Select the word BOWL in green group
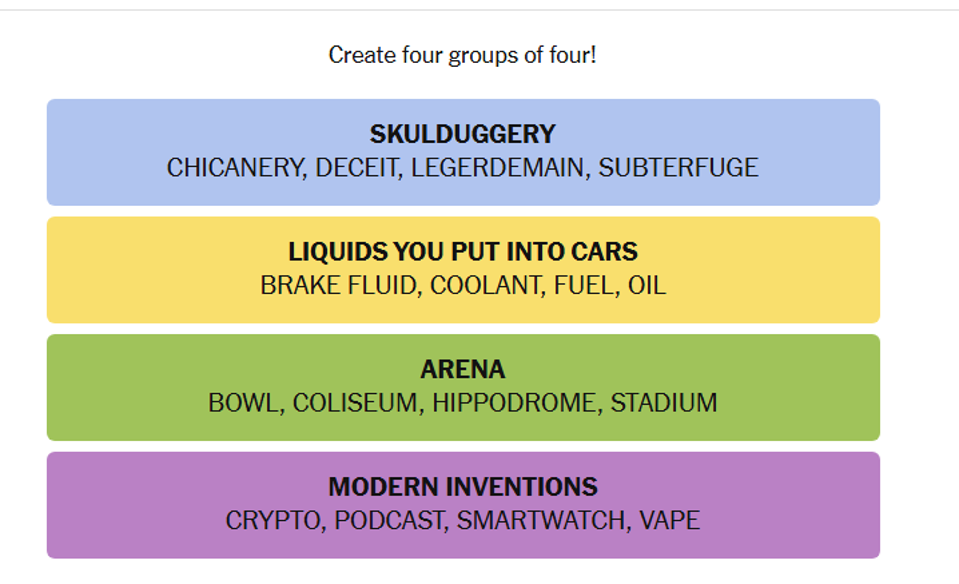Image resolution: width=959 pixels, height=584 pixels. pos(244,403)
